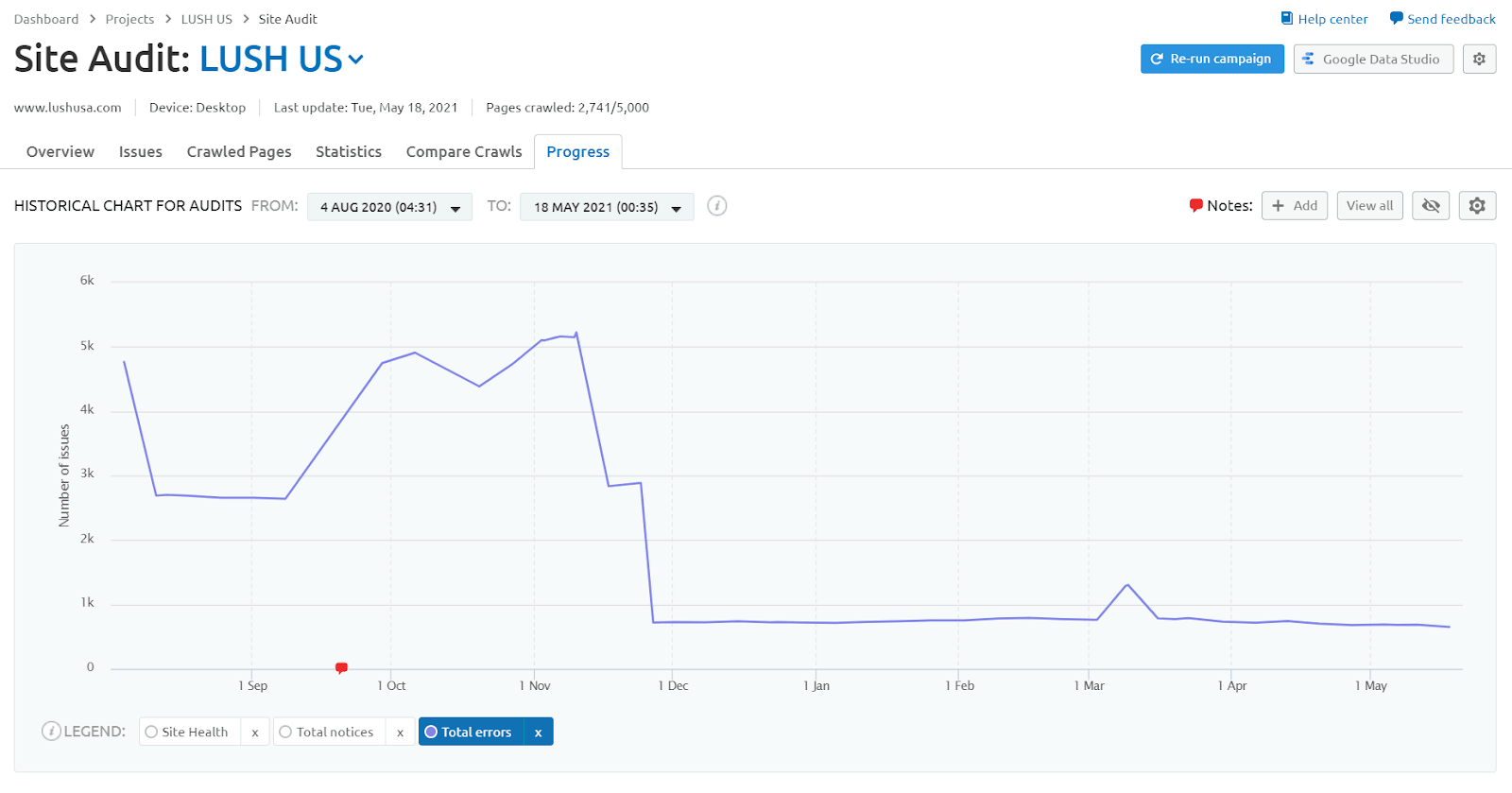Open chart settings gear beside notes
Screen dimensions: 1512x793
(x=1477, y=205)
